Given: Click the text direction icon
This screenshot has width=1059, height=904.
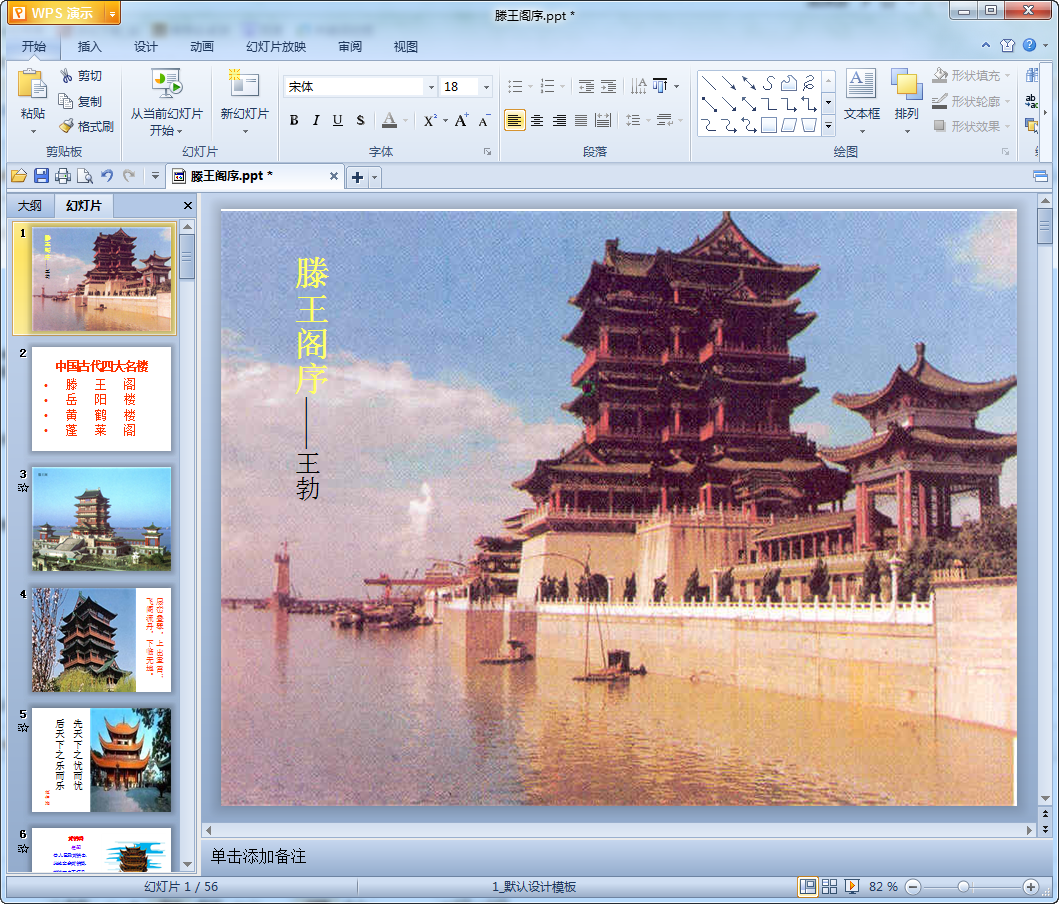Looking at the screenshot, I should coord(638,86).
